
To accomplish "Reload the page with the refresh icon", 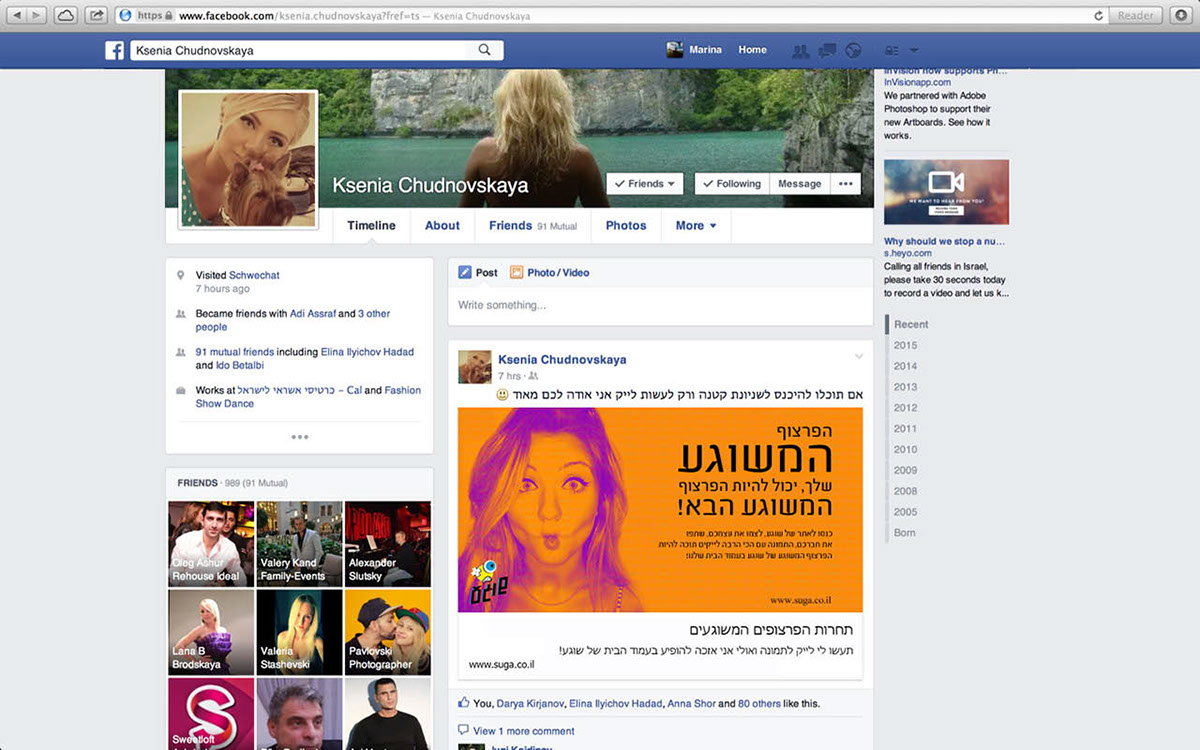I will 1099,16.
